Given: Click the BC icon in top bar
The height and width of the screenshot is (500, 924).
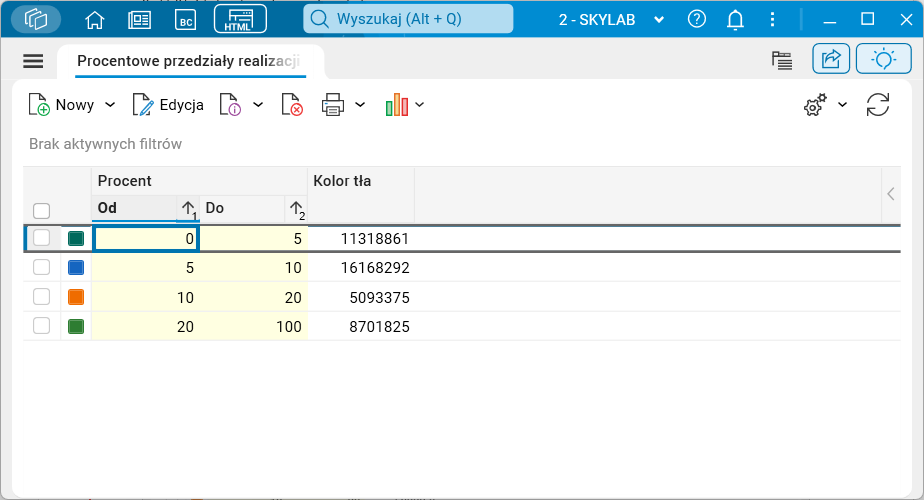Looking at the screenshot, I should 186,20.
